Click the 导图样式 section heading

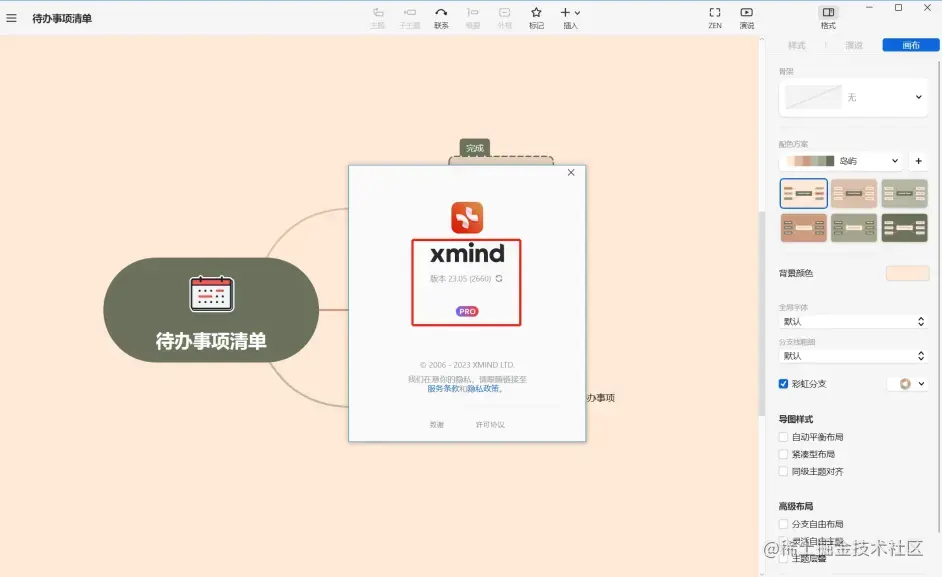[x=796, y=419]
